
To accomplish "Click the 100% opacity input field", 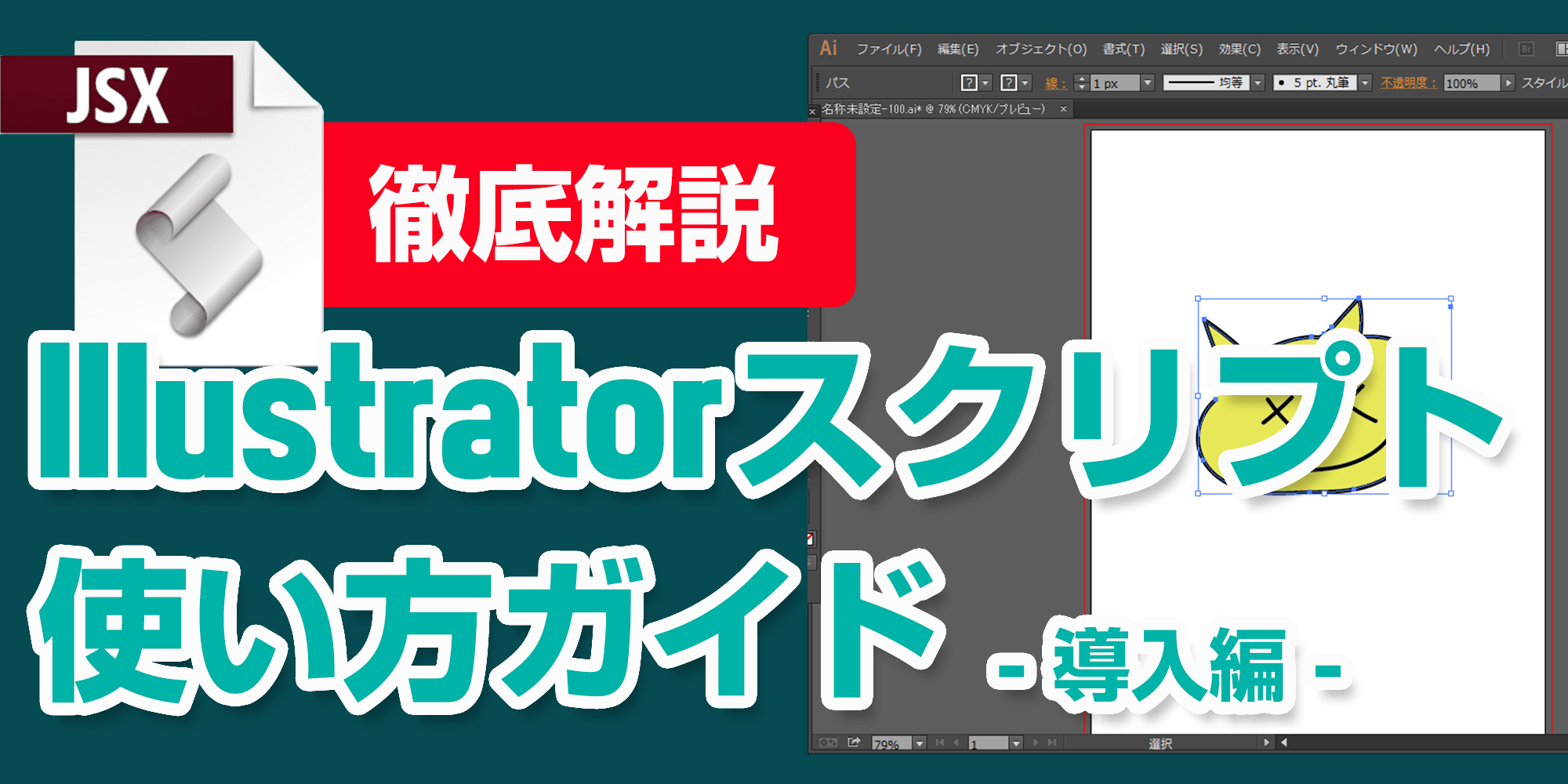I will [x=1472, y=83].
